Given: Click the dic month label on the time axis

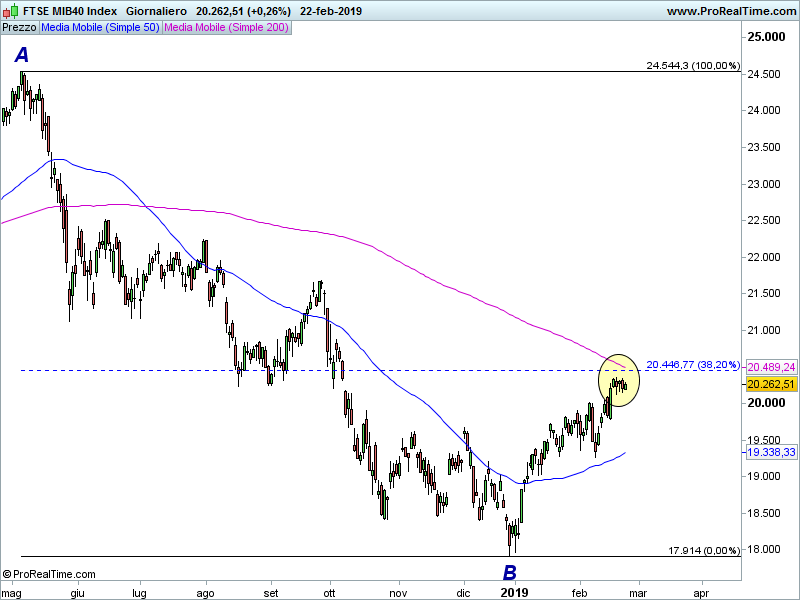Looking at the screenshot, I should (x=463, y=593).
